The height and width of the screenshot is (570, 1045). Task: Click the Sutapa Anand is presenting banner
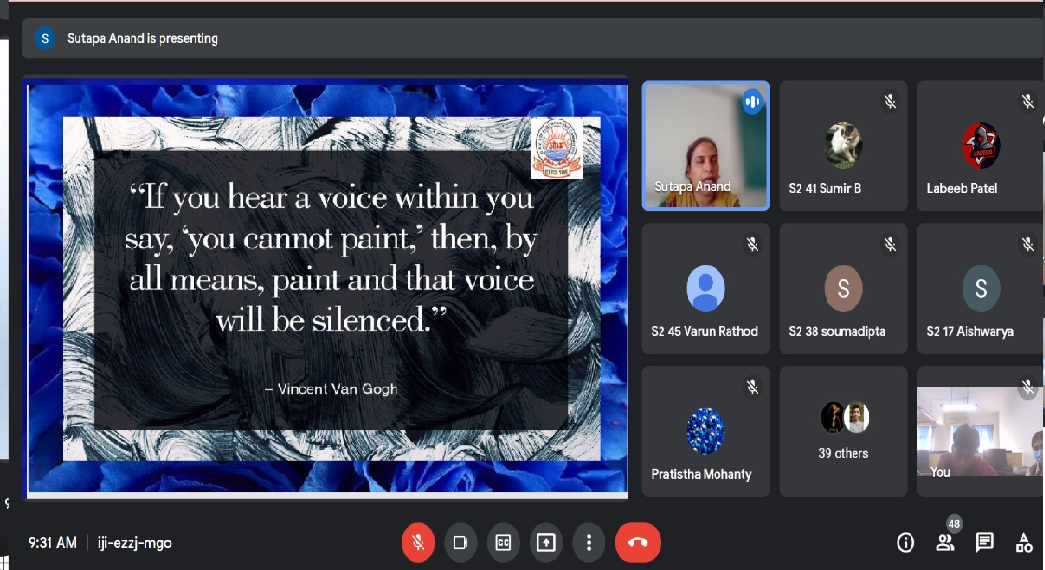142,38
